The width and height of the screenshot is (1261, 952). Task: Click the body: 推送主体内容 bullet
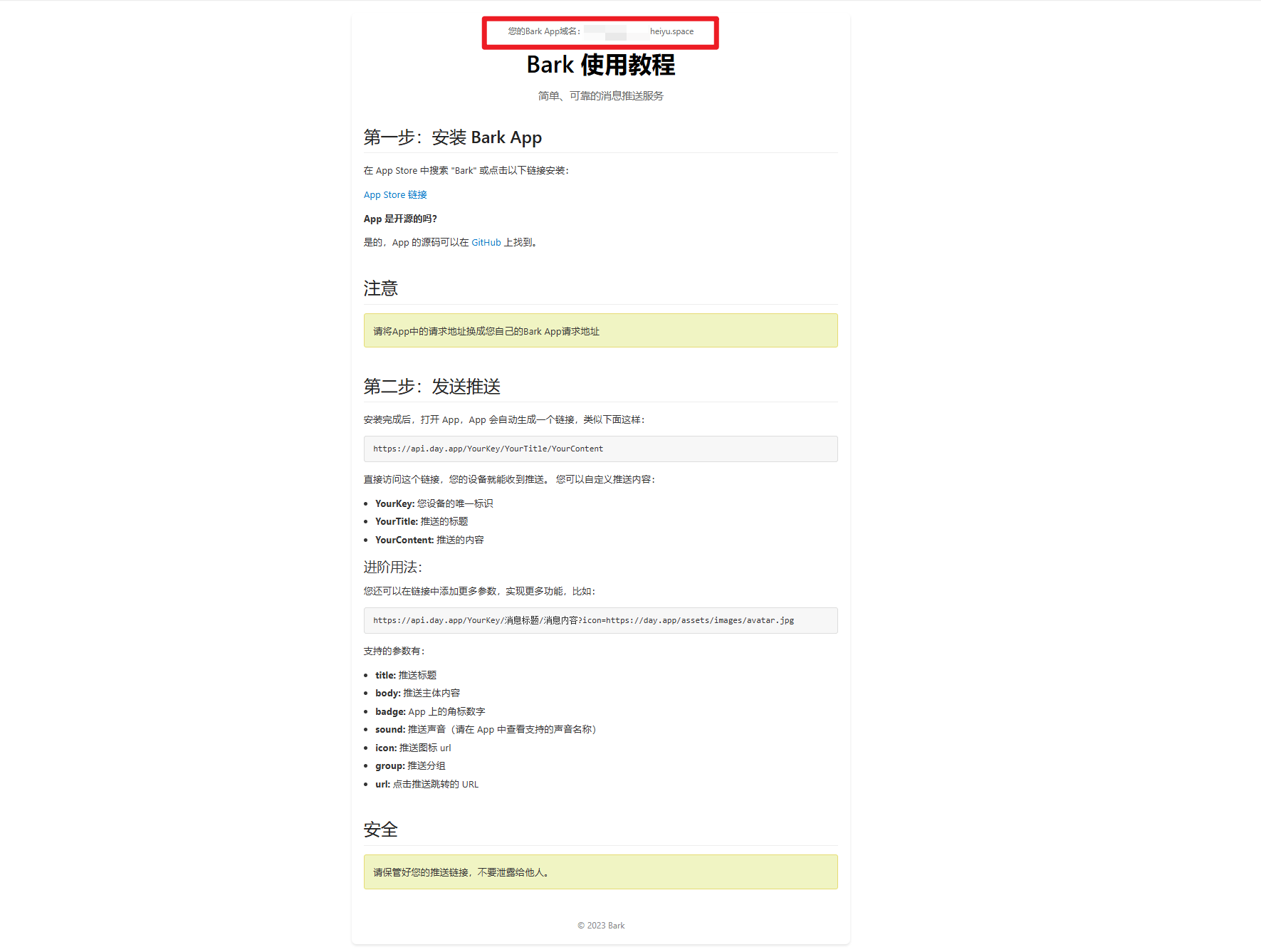[418, 694]
